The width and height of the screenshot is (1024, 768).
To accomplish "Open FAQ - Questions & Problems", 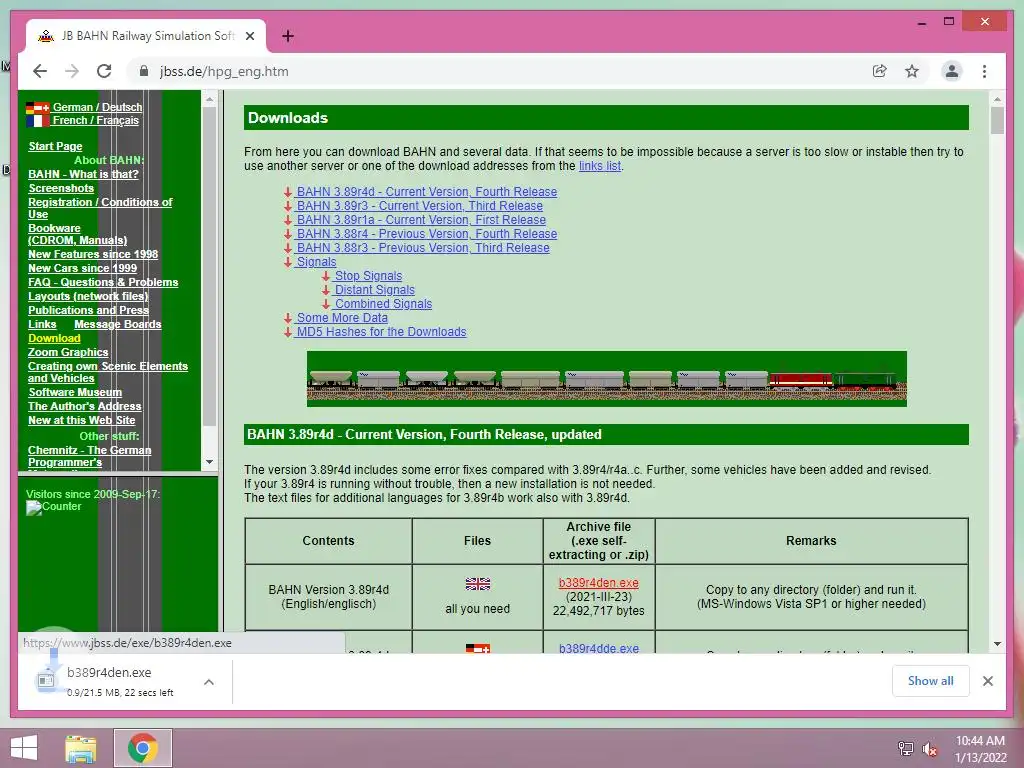I will click(103, 282).
